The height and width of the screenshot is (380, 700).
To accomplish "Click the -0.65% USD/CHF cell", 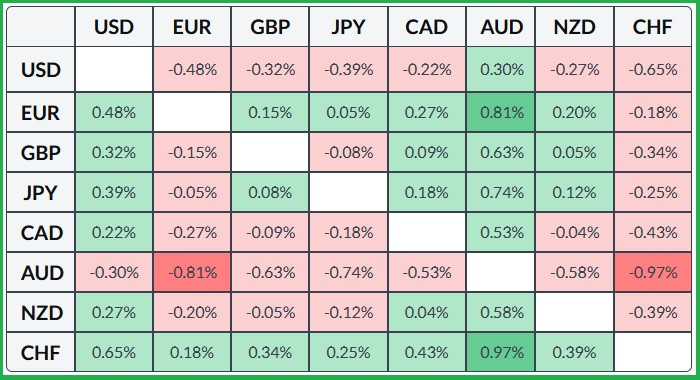I will 653,70.
